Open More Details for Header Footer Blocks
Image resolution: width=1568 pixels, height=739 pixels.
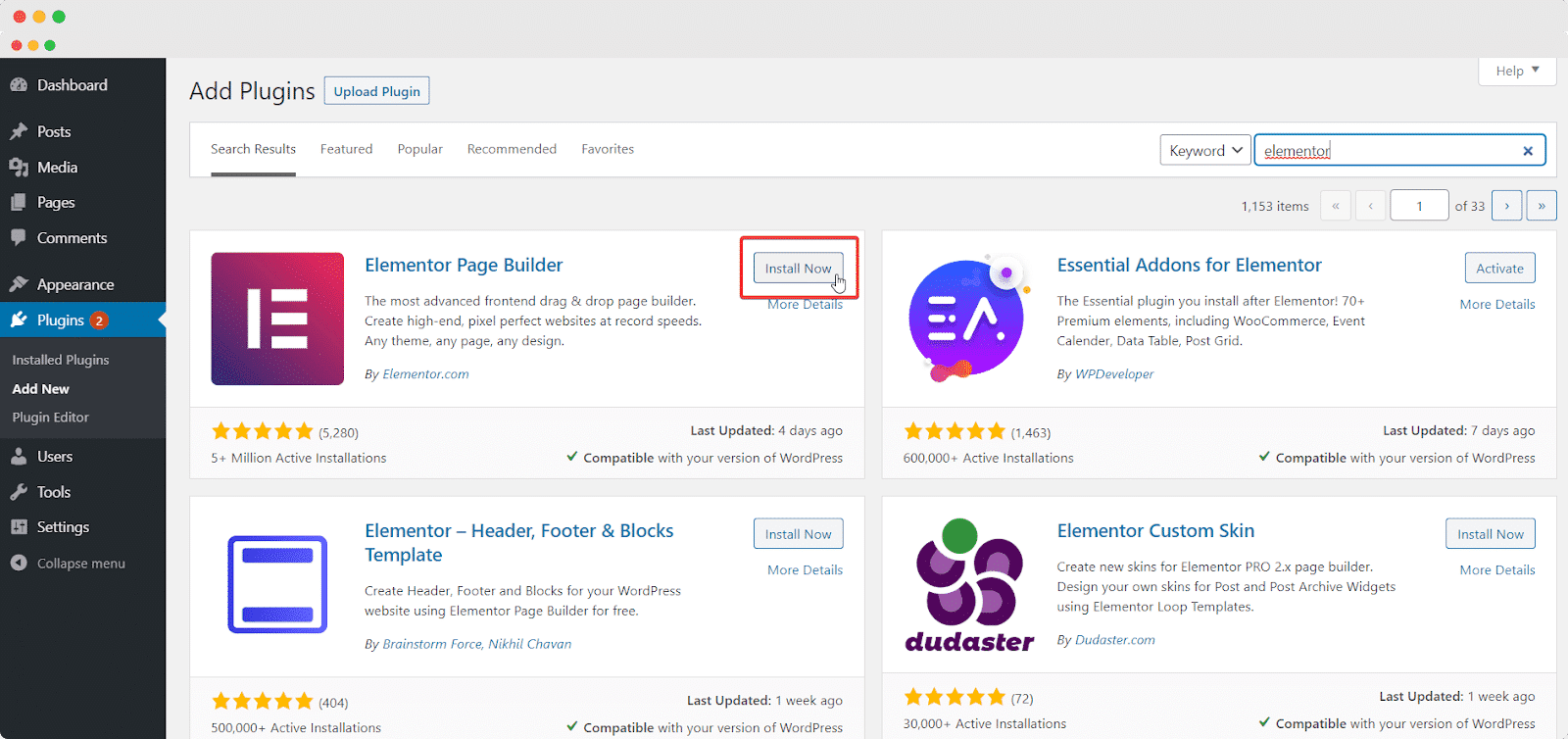pyautogui.click(x=805, y=570)
